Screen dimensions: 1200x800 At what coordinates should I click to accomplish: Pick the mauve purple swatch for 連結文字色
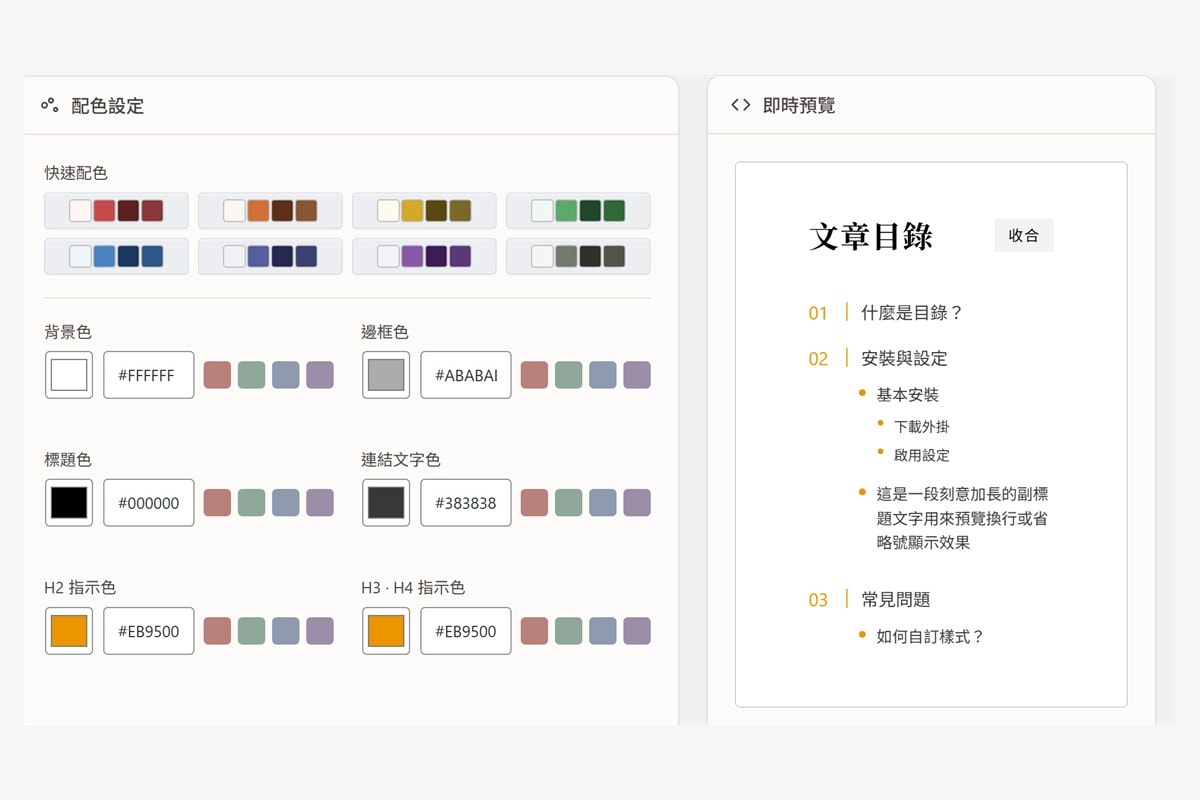click(636, 503)
